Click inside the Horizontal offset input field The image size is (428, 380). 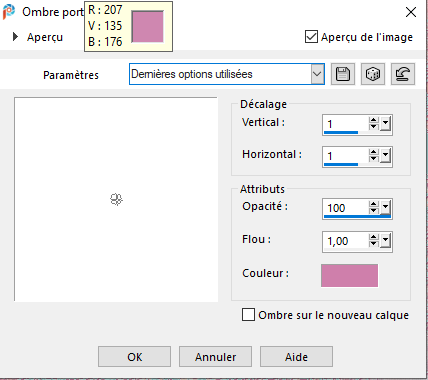pyautogui.click(x=346, y=156)
